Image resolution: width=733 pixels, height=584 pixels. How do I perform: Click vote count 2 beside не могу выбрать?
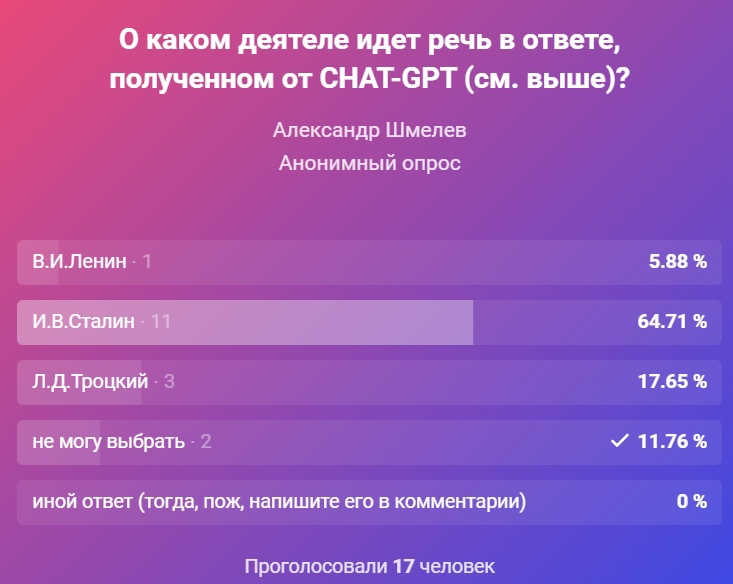click(x=206, y=441)
